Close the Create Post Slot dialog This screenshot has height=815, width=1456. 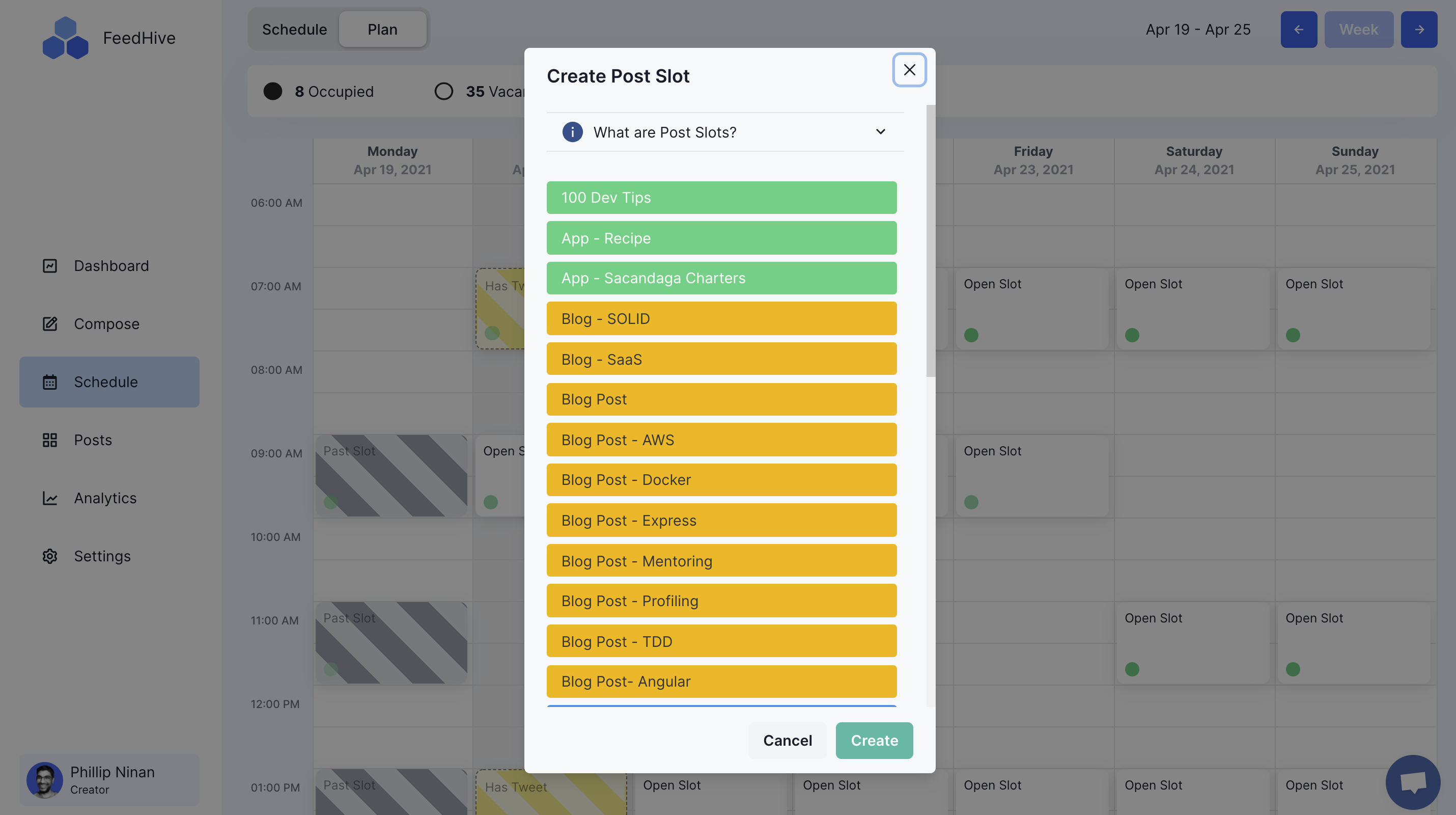pyautogui.click(x=909, y=70)
